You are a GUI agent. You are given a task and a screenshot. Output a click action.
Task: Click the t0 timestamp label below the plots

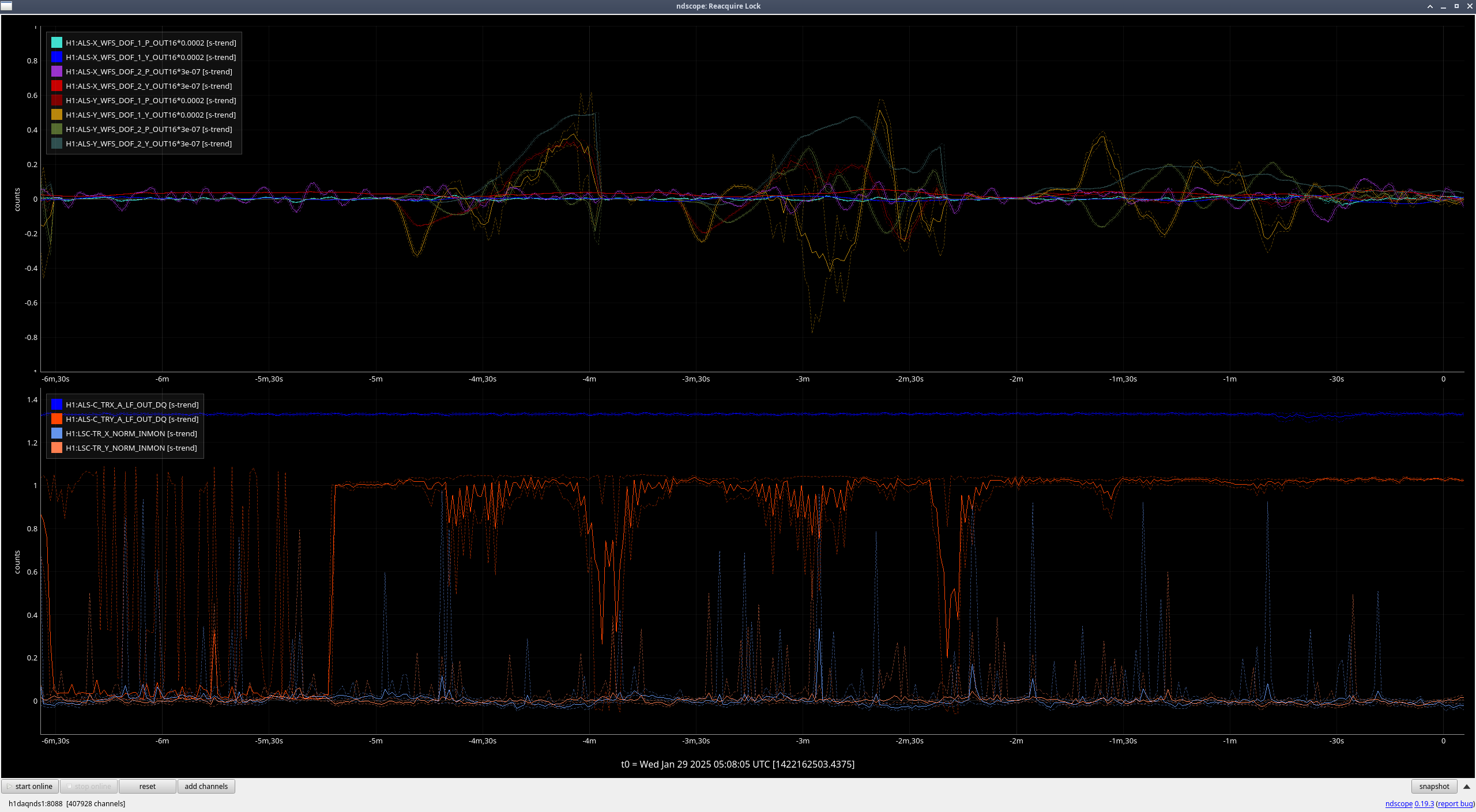click(737, 764)
